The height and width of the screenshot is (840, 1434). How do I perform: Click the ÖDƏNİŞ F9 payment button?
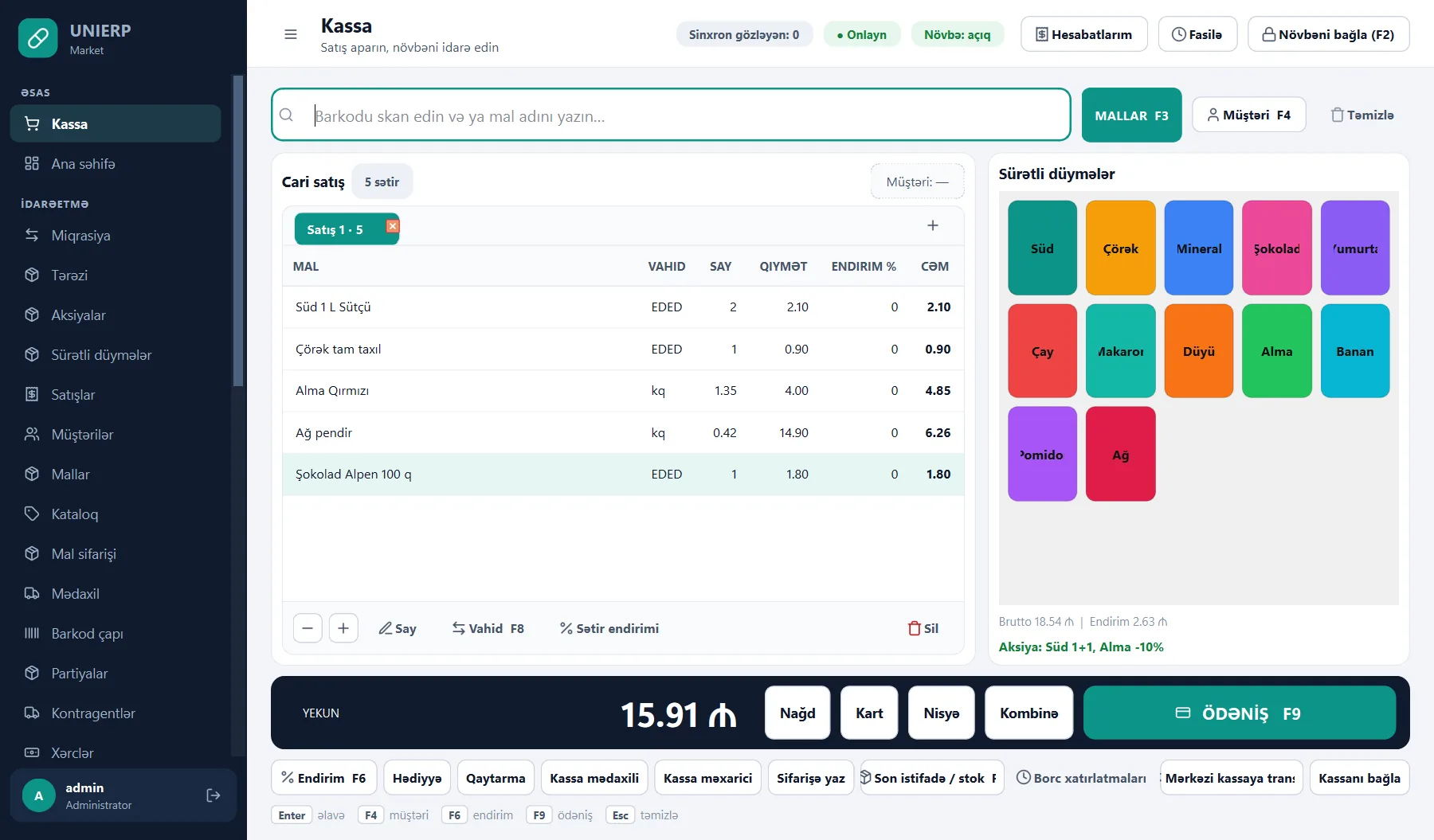pos(1240,713)
